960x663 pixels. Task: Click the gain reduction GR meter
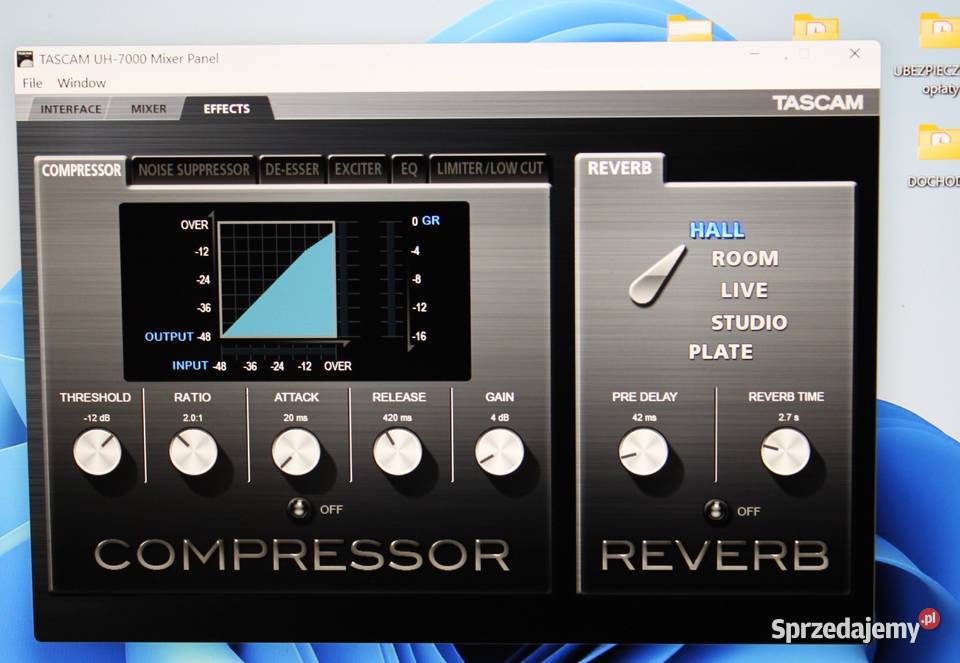coord(390,279)
